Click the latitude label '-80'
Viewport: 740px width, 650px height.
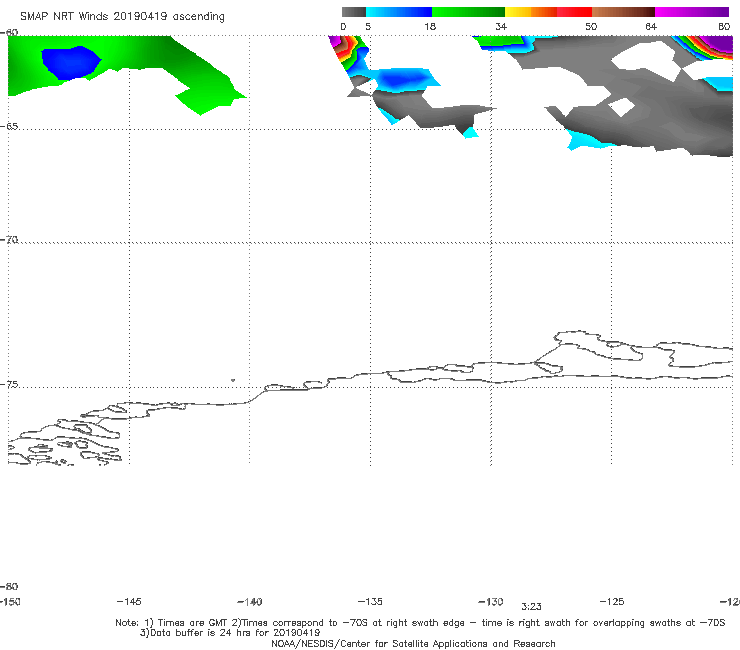(9, 587)
